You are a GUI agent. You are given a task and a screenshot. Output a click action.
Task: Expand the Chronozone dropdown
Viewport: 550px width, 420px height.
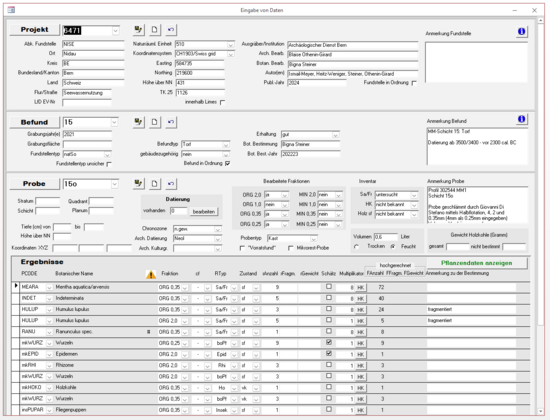click(218, 229)
